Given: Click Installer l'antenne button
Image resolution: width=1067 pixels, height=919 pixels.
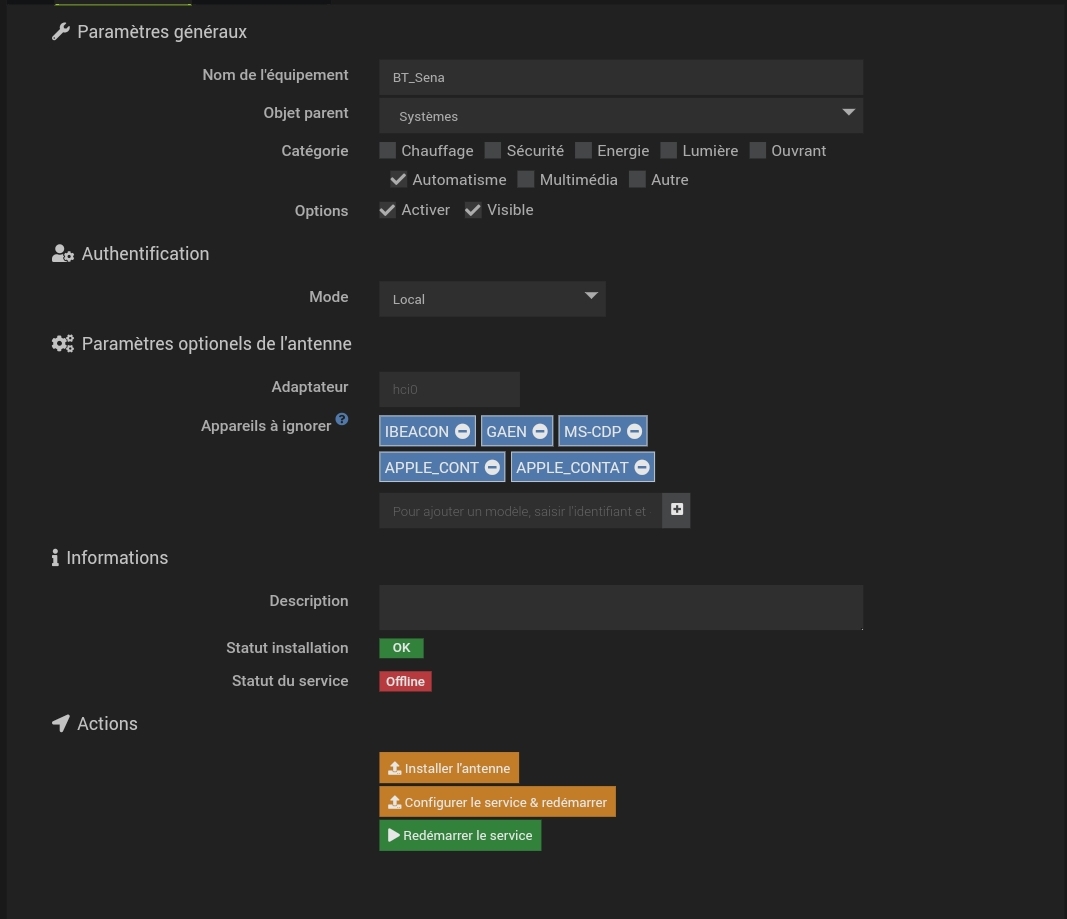Looking at the screenshot, I should point(449,768).
